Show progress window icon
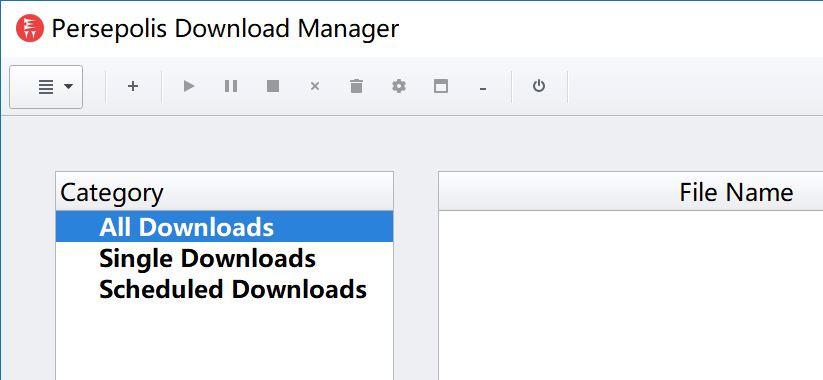Screen dimensions: 823x380 [x=441, y=86]
